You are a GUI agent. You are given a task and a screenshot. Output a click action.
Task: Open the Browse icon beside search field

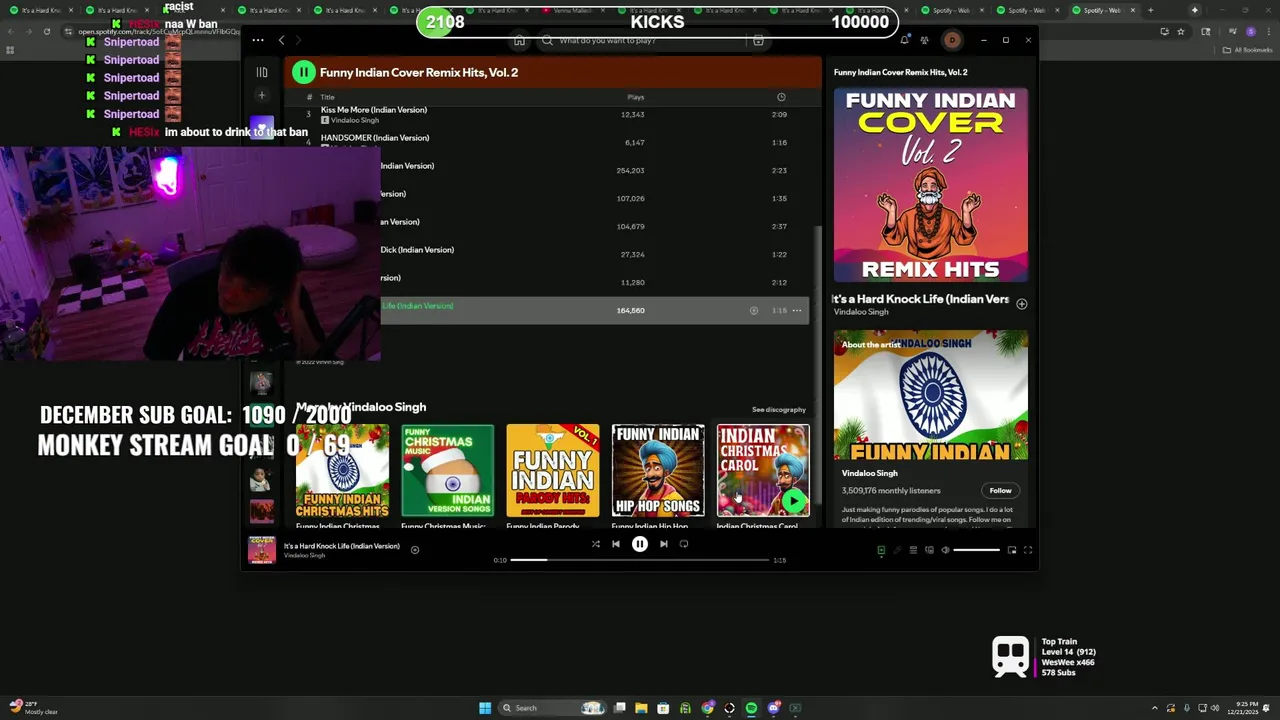758,41
